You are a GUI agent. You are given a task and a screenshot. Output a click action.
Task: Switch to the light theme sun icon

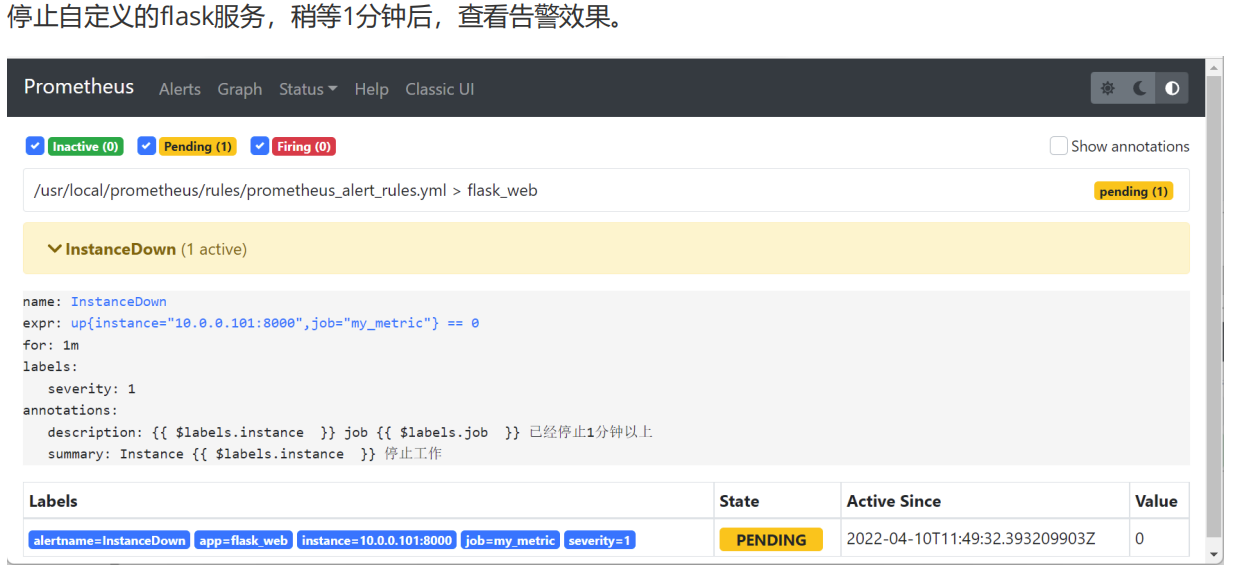click(x=1108, y=88)
